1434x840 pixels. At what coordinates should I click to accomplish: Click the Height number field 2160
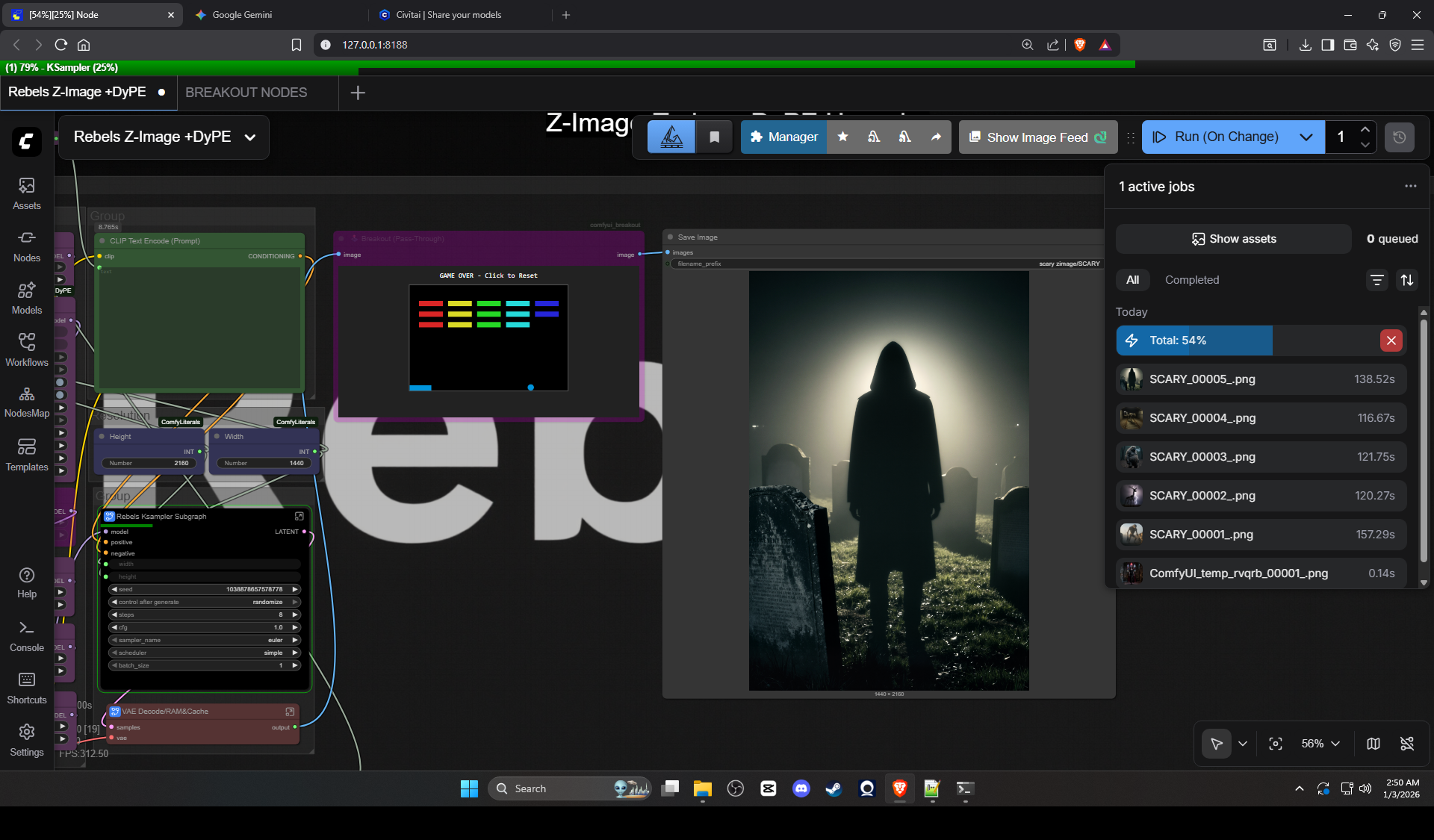149,463
